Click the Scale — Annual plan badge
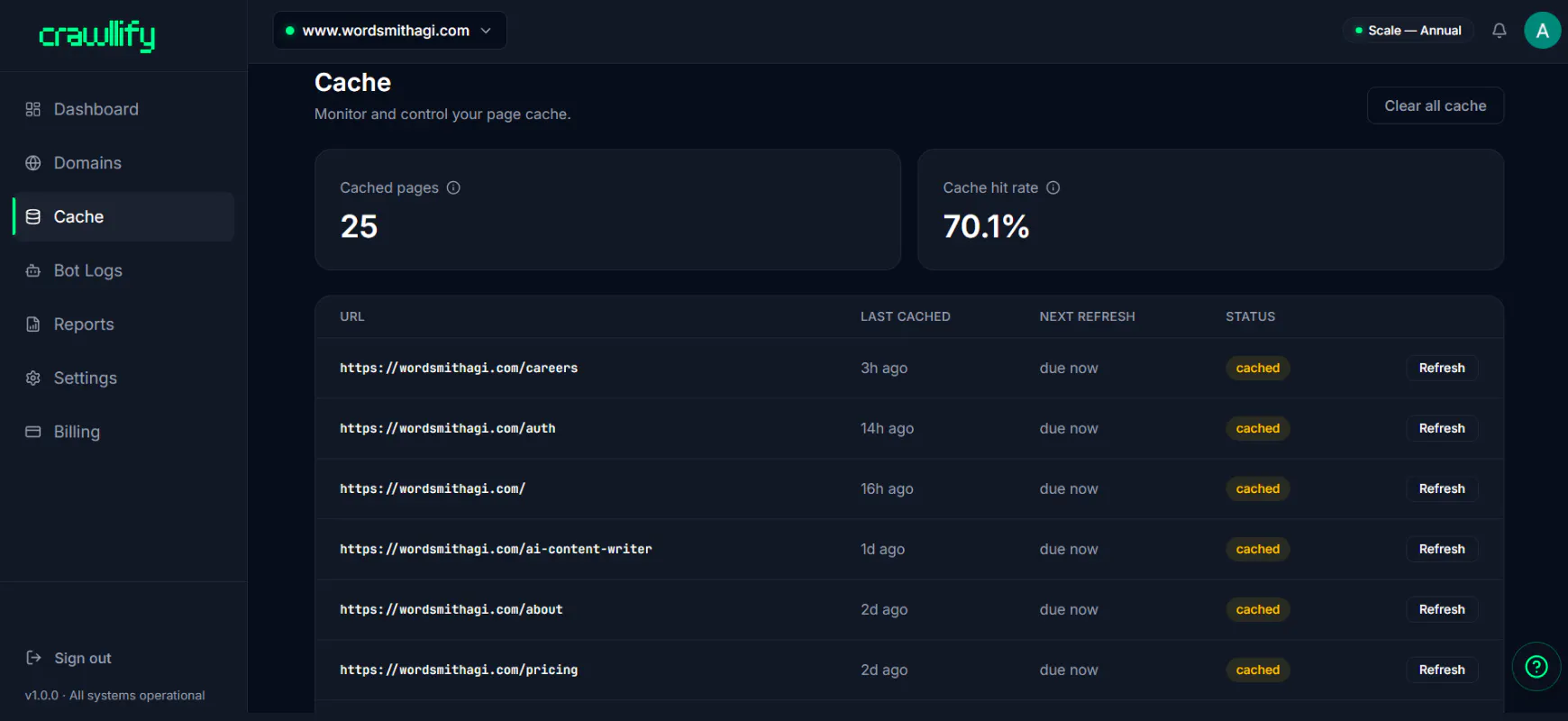Screen dimensions: 1568x721 [1408, 31]
